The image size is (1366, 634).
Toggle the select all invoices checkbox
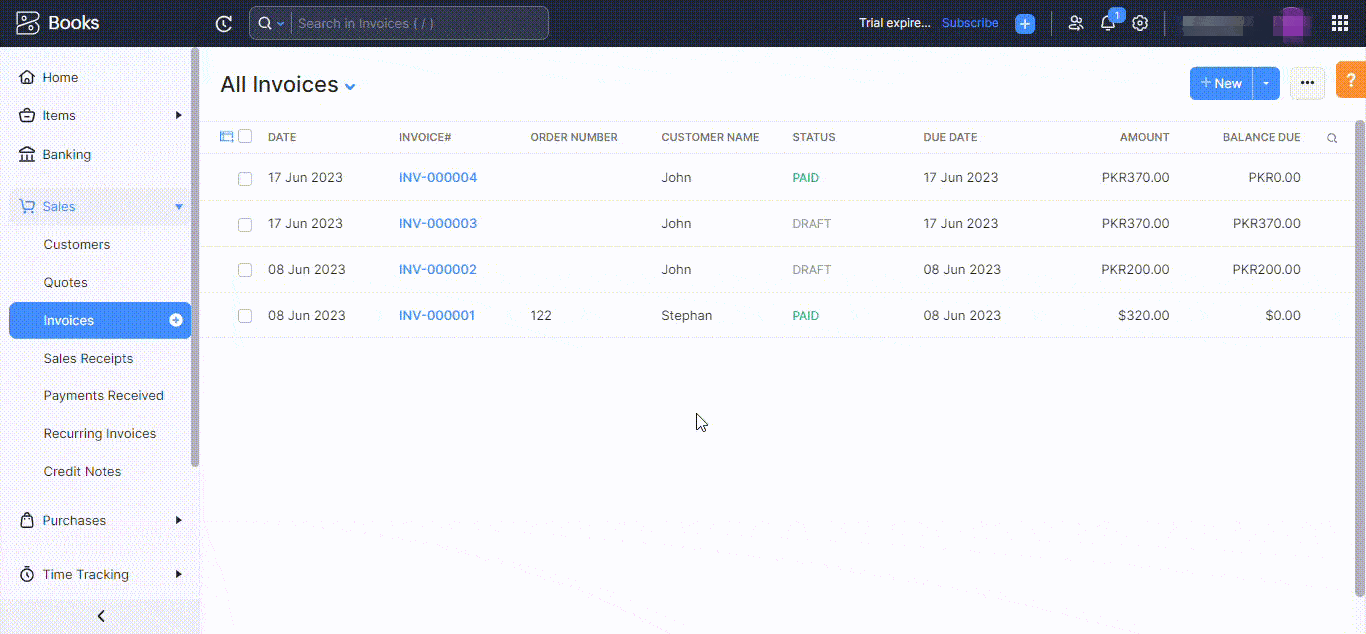(245, 137)
